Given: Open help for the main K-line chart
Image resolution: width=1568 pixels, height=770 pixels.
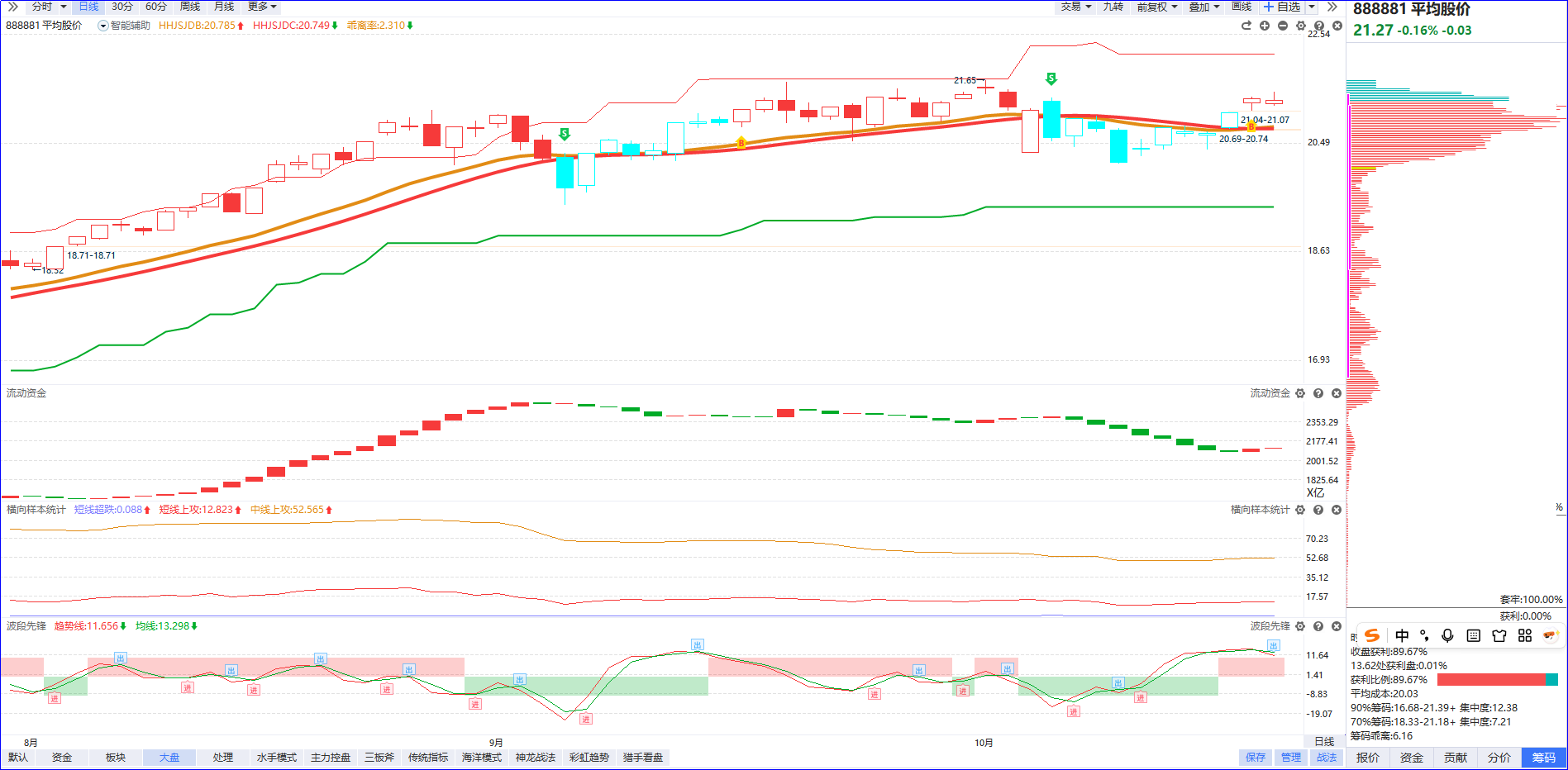Looking at the screenshot, I should click(x=1319, y=26).
